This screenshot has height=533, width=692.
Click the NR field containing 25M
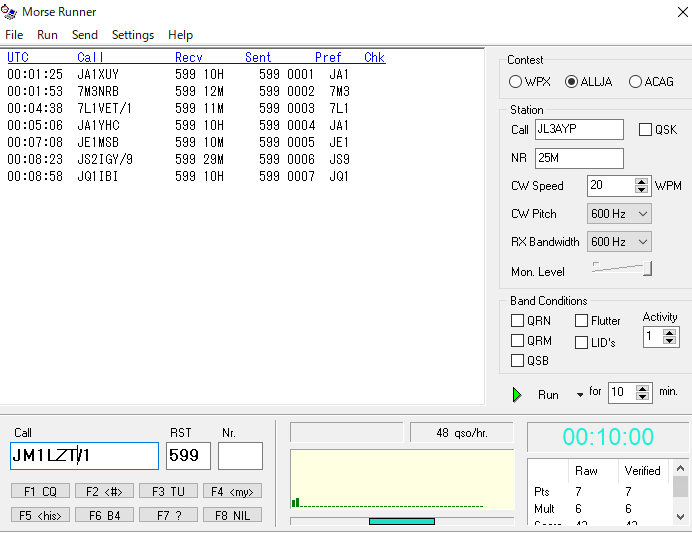pos(579,158)
